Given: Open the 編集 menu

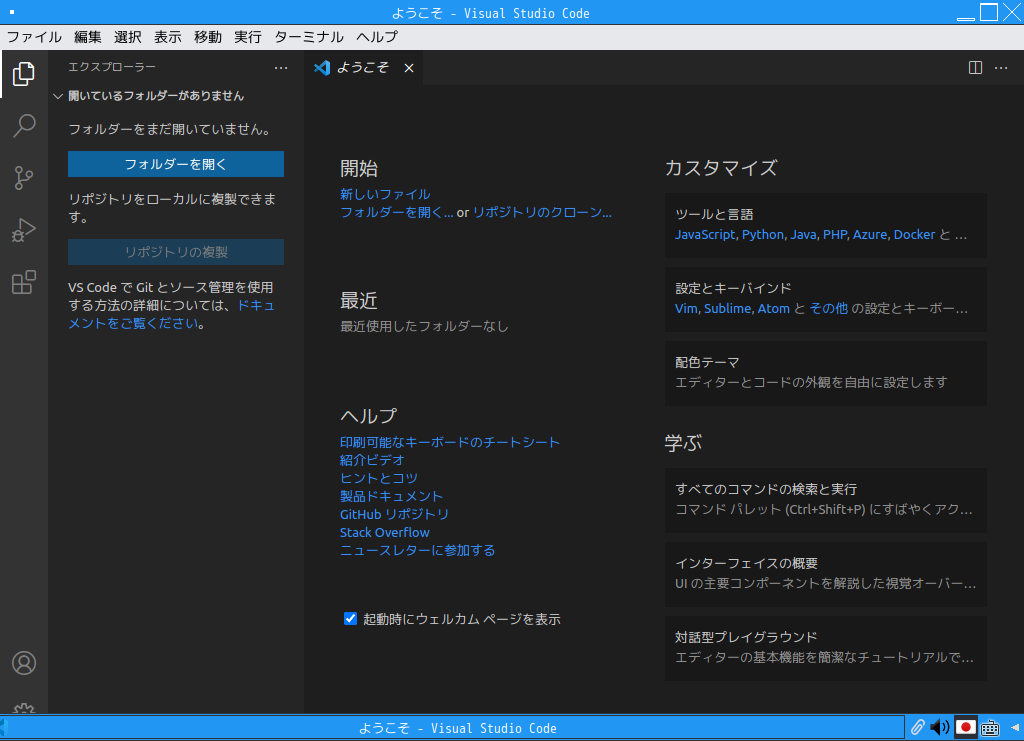Looking at the screenshot, I should [x=88, y=37].
